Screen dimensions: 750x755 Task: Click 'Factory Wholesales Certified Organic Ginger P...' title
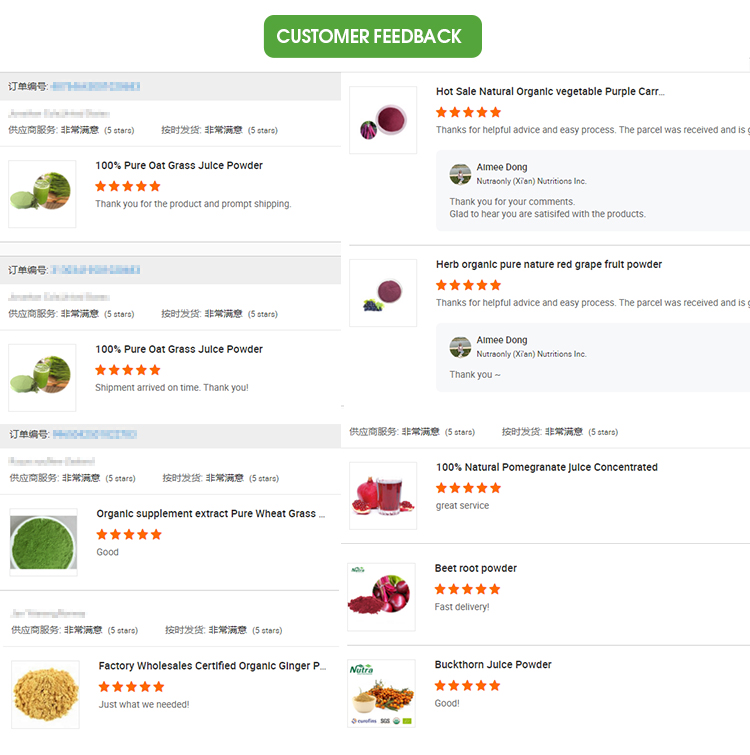coord(212,666)
